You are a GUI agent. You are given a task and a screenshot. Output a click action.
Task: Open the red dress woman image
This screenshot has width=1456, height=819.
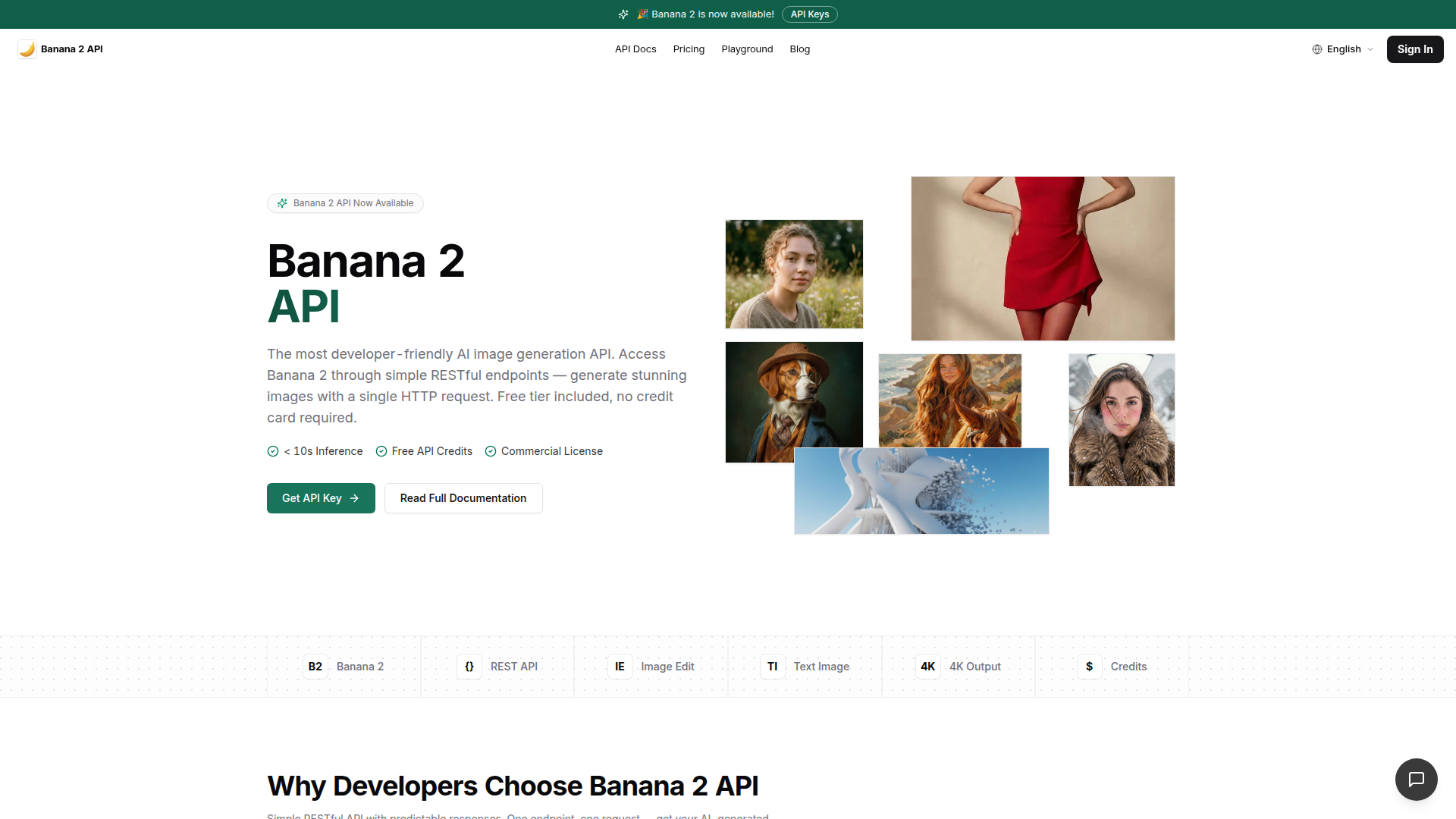[1043, 259]
